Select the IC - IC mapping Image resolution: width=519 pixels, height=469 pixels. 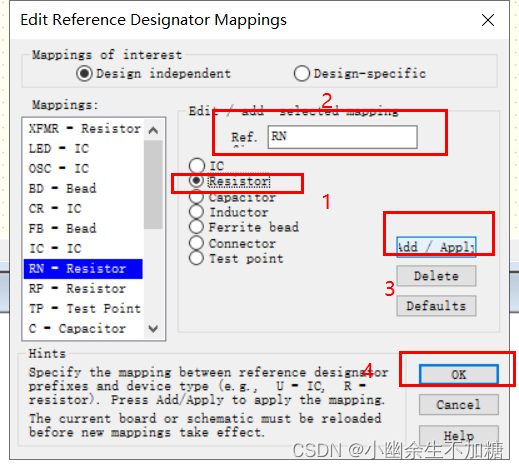tap(83, 248)
